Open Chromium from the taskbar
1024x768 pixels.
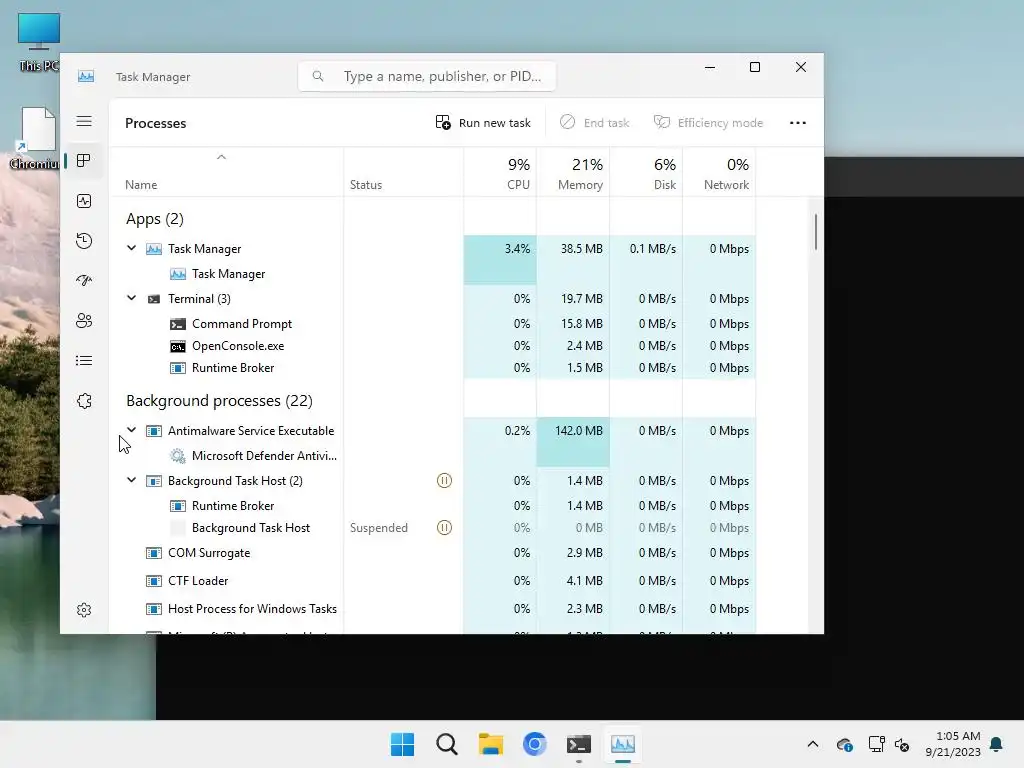(535, 744)
